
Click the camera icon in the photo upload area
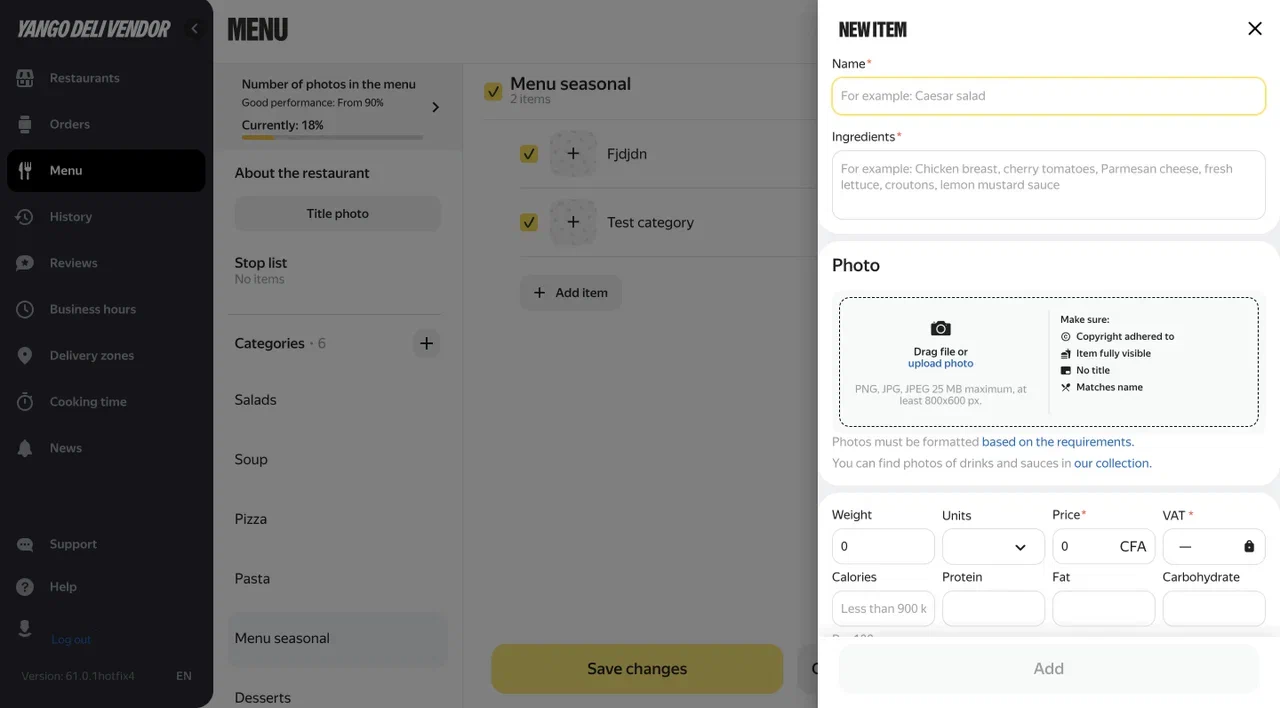(940, 328)
